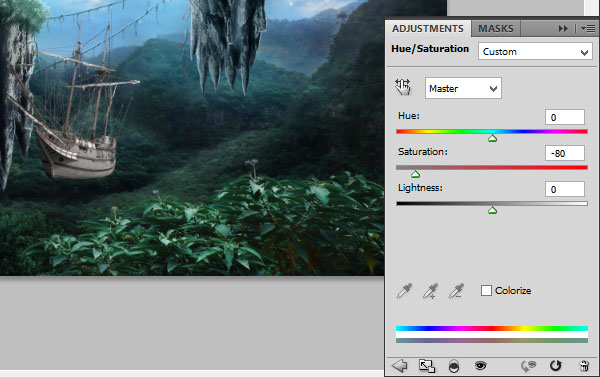
Task: Click the Hue value input field
Action: (x=565, y=117)
